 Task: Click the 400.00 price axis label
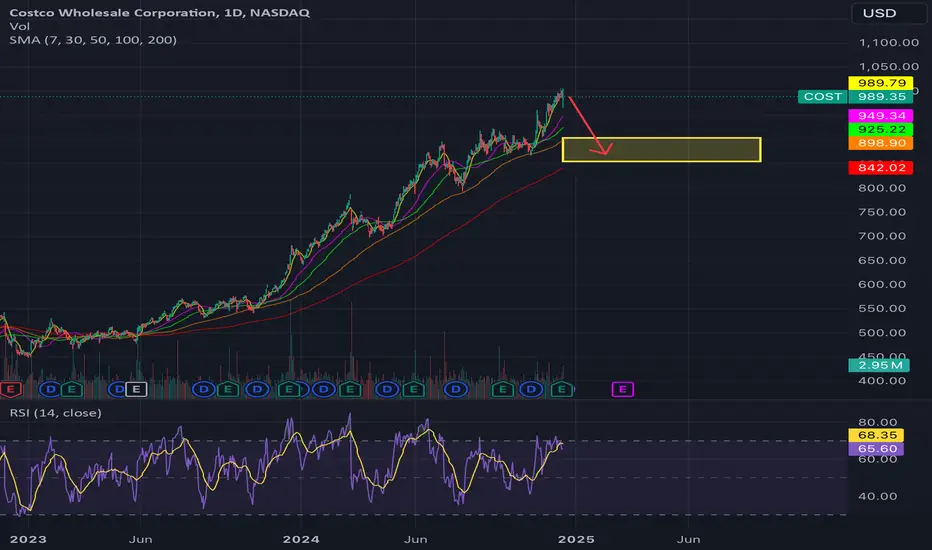point(882,381)
